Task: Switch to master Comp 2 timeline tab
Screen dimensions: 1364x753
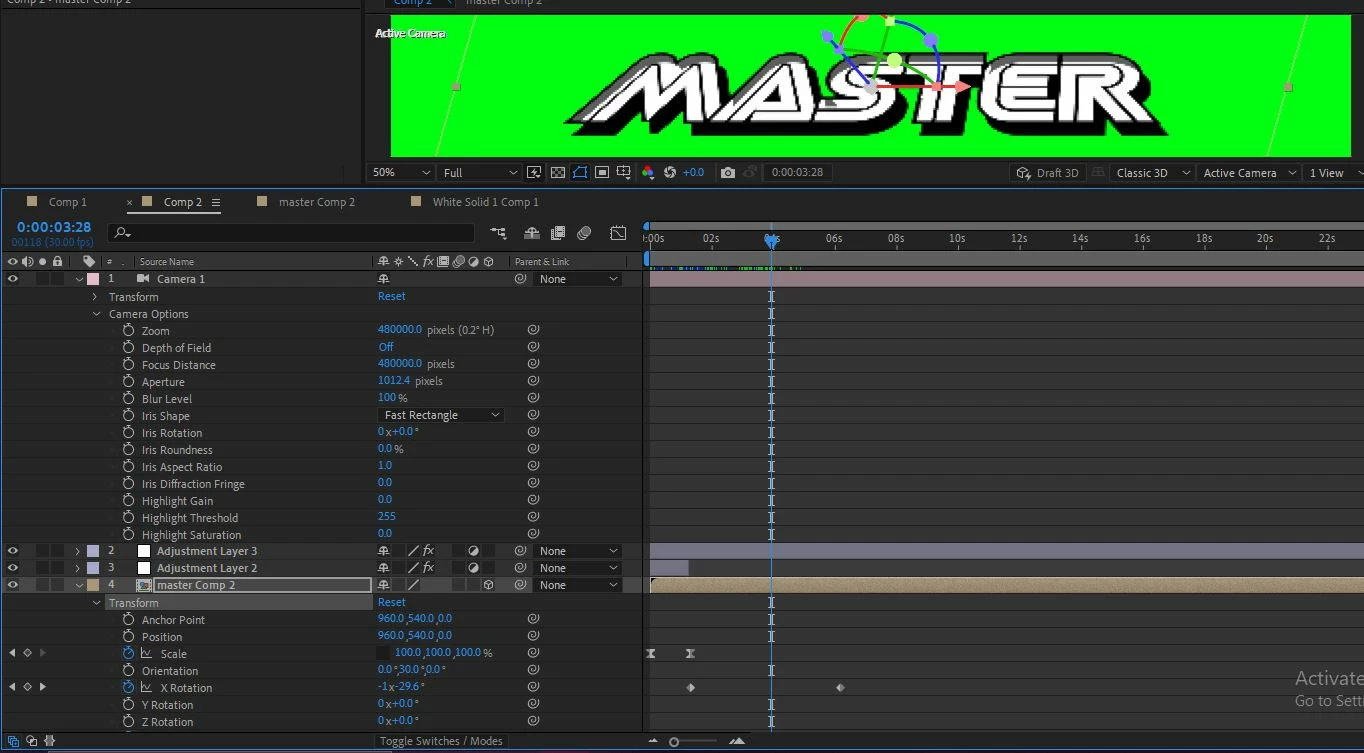Action: tap(316, 202)
